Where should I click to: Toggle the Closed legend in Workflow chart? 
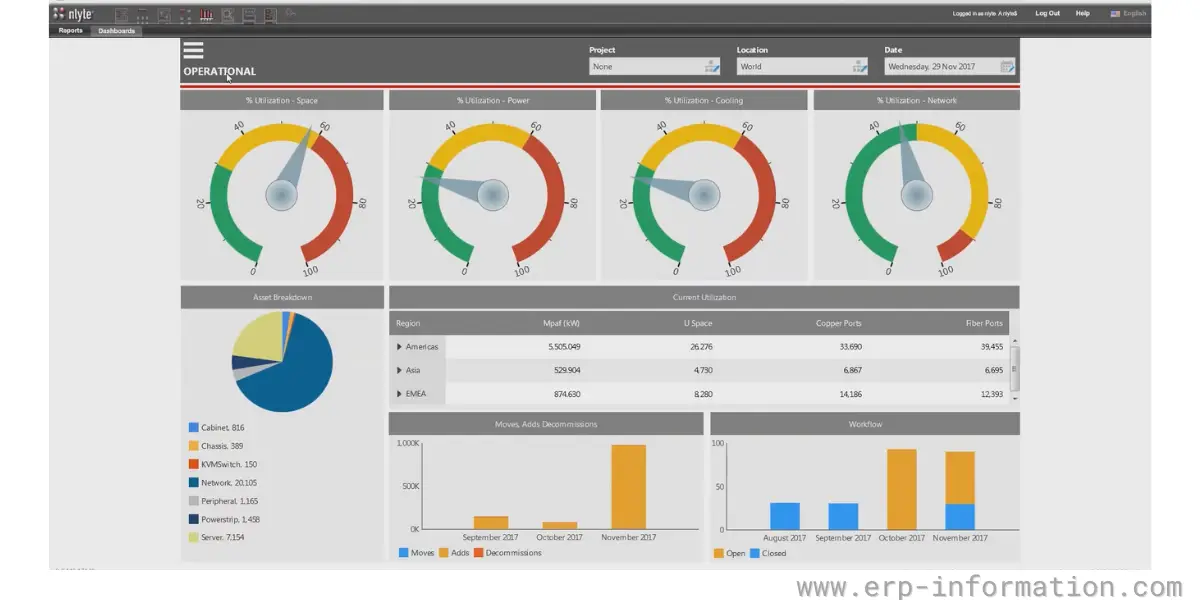tap(767, 553)
